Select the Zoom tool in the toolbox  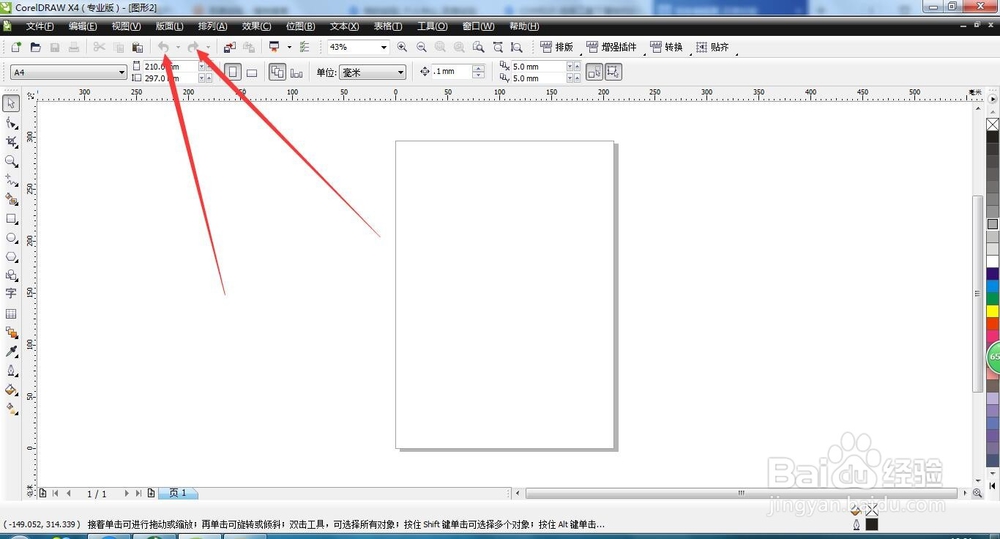click(x=11, y=161)
